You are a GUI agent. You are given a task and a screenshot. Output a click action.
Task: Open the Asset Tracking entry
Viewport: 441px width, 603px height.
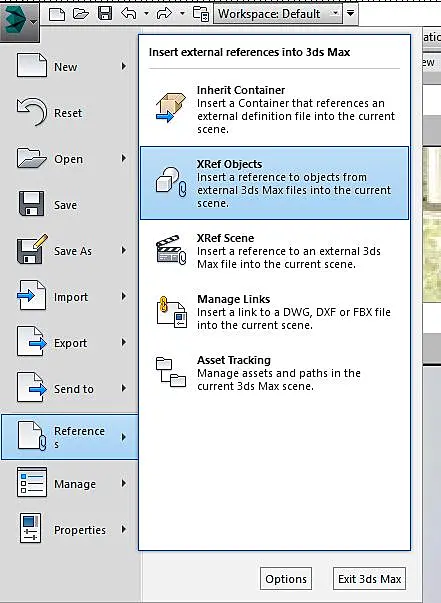pyautogui.click(x=275, y=373)
